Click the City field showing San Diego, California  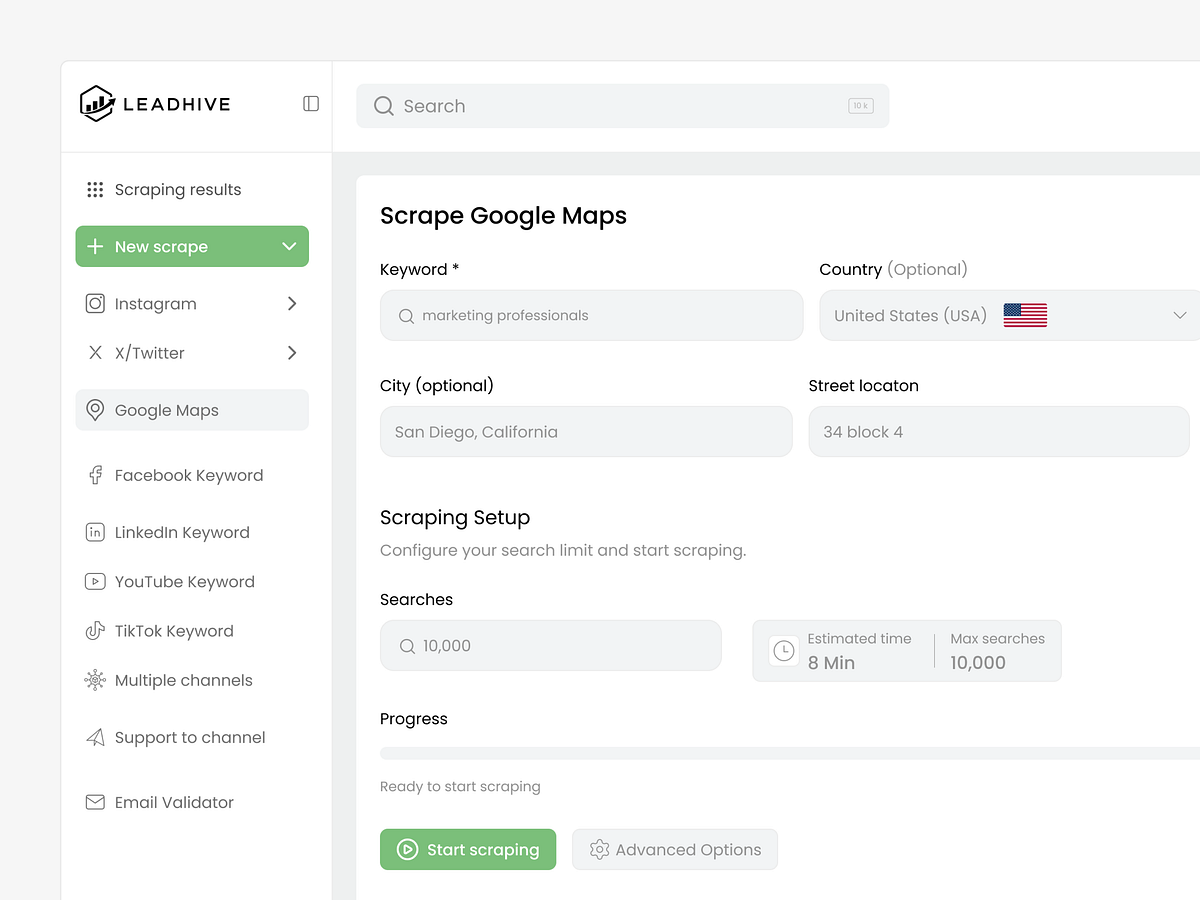pos(586,432)
